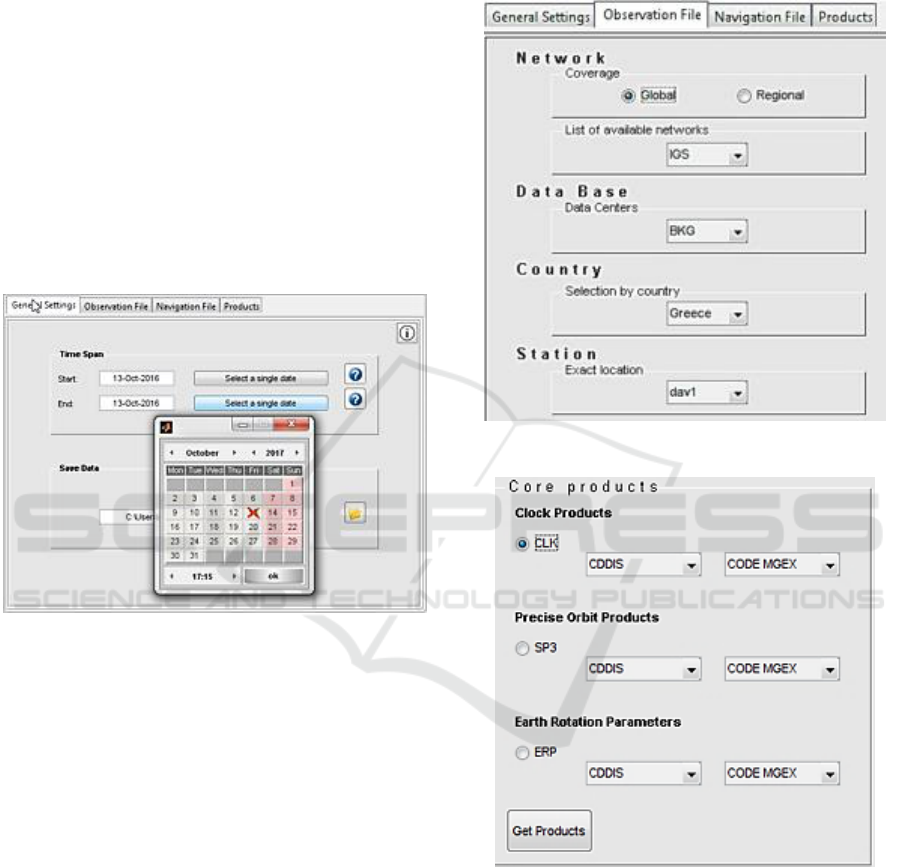Advance to next month after October
Screen dimensions: 901x867
click(234, 453)
